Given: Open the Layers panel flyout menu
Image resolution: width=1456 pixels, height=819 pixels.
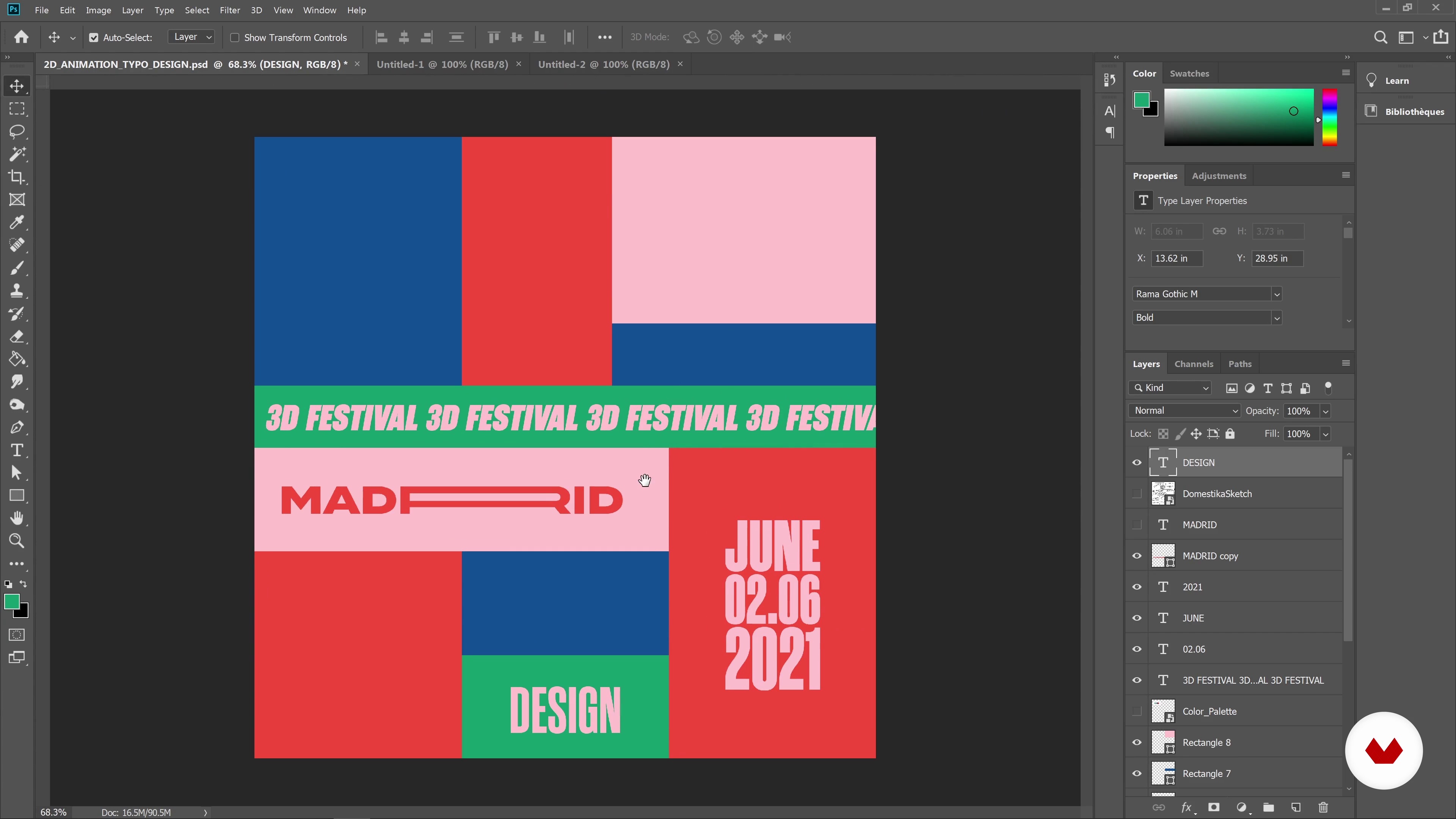Looking at the screenshot, I should tap(1346, 363).
